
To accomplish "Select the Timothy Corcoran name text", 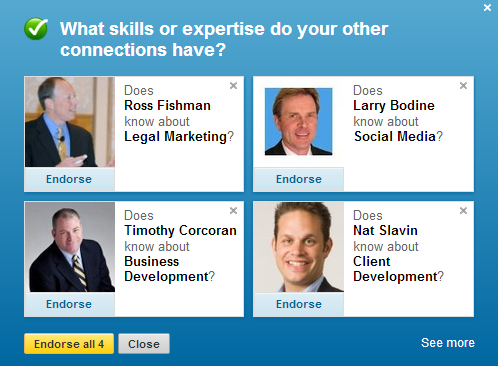I will tap(180, 231).
